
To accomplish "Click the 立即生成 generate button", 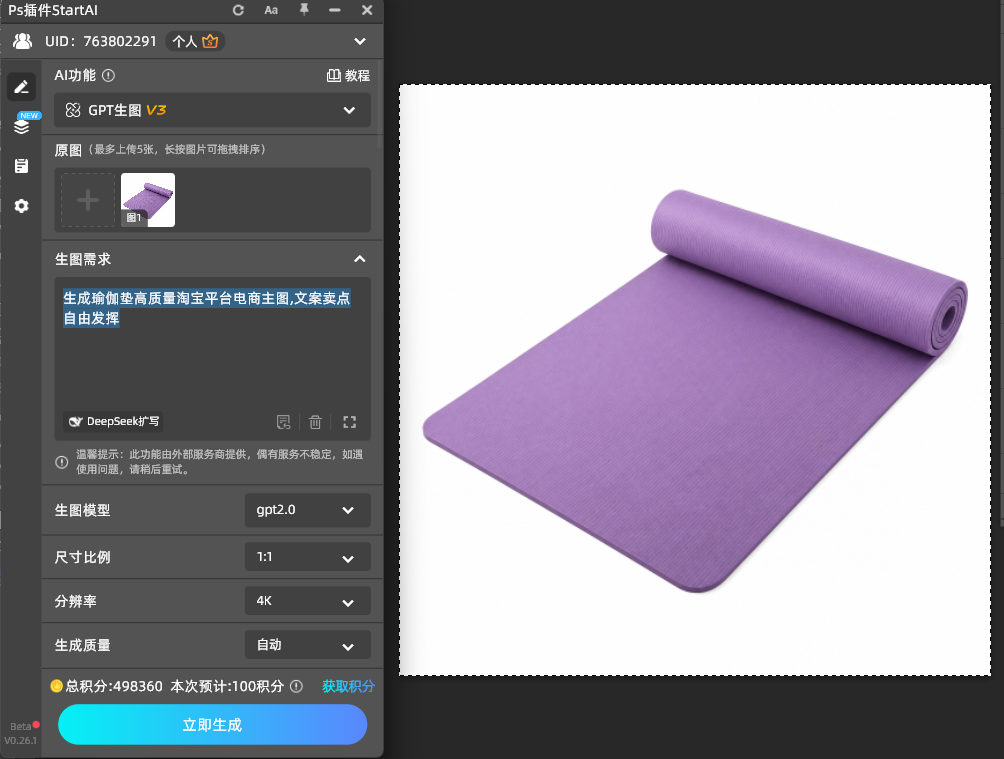I will (x=213, y=724).
